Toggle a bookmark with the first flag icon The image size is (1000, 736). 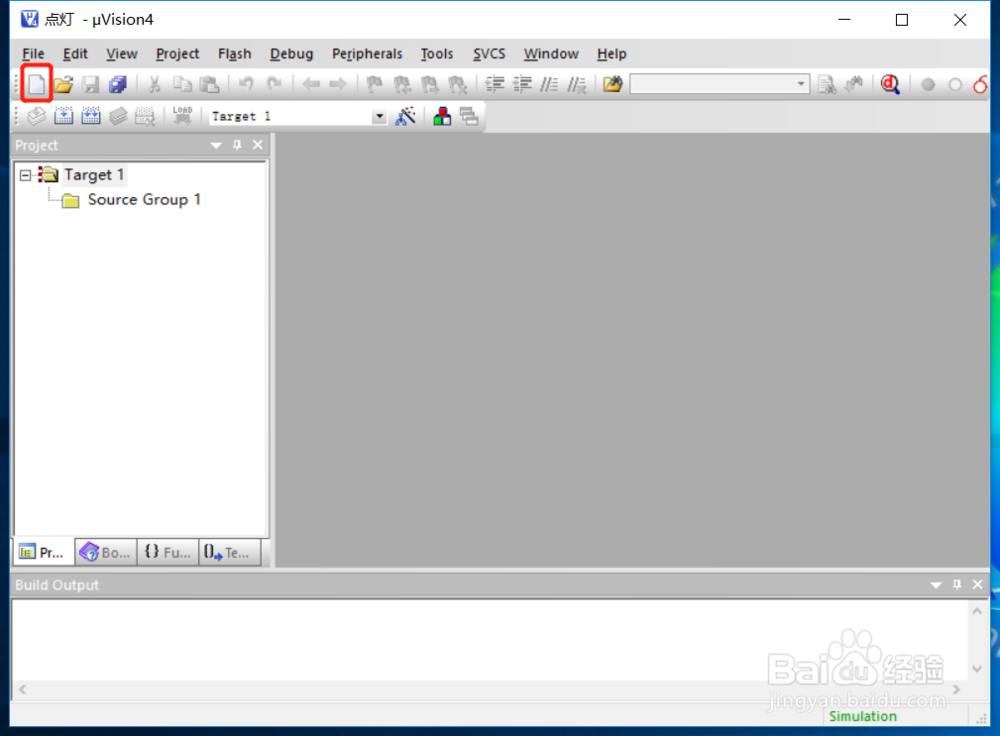pyautogui.click(x=374, y=84)
